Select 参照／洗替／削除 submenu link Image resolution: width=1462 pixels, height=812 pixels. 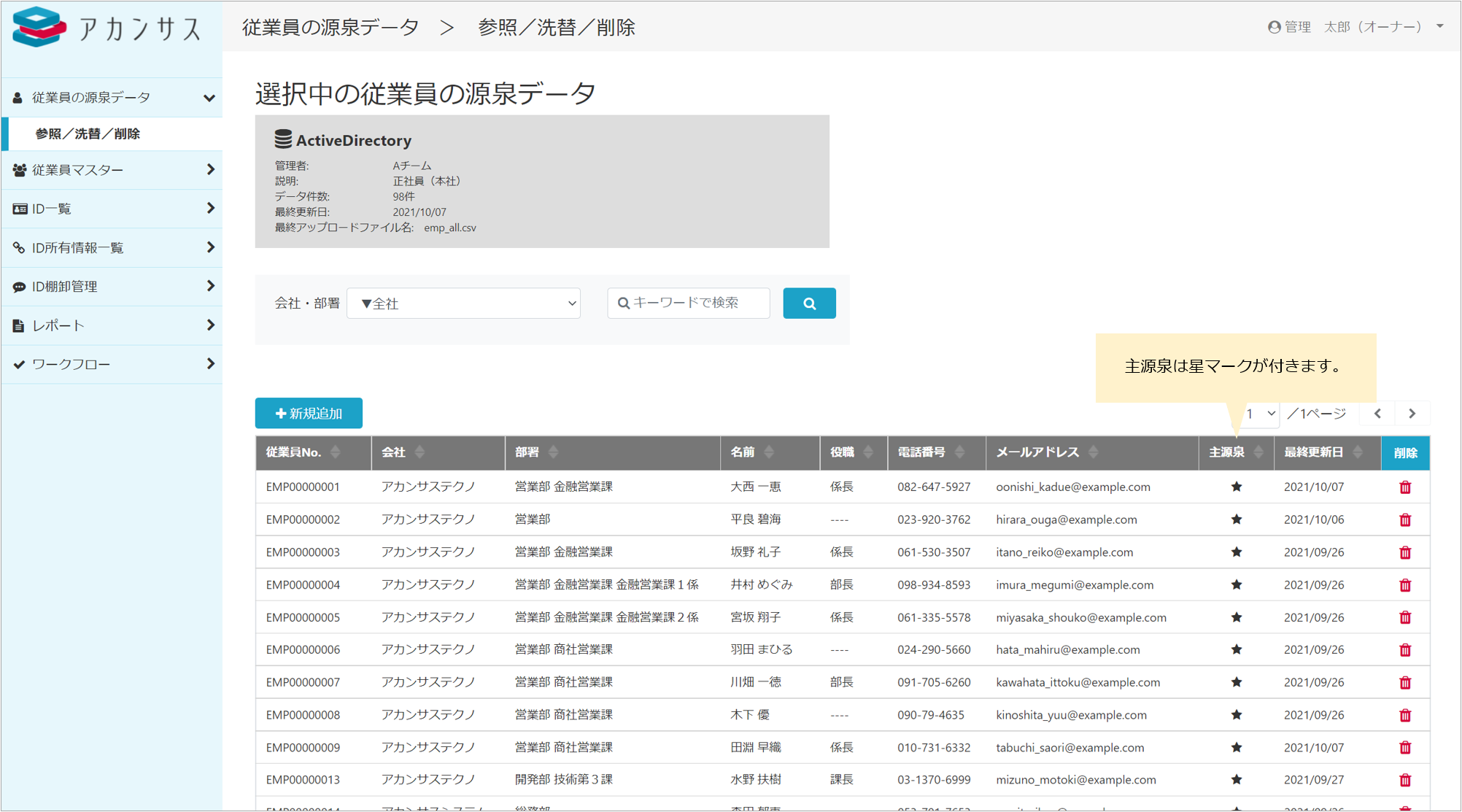[x=88, y=134]
